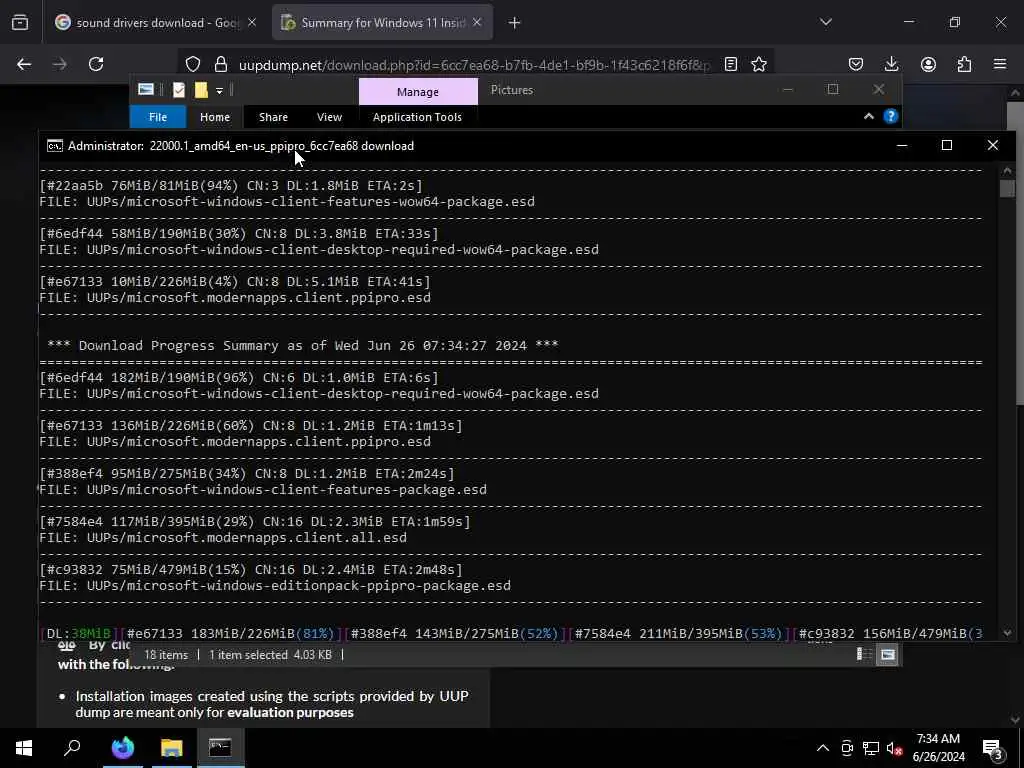The image size is (1024, 768).
Task: Open network status tray icon
Action: click(871, 748)
